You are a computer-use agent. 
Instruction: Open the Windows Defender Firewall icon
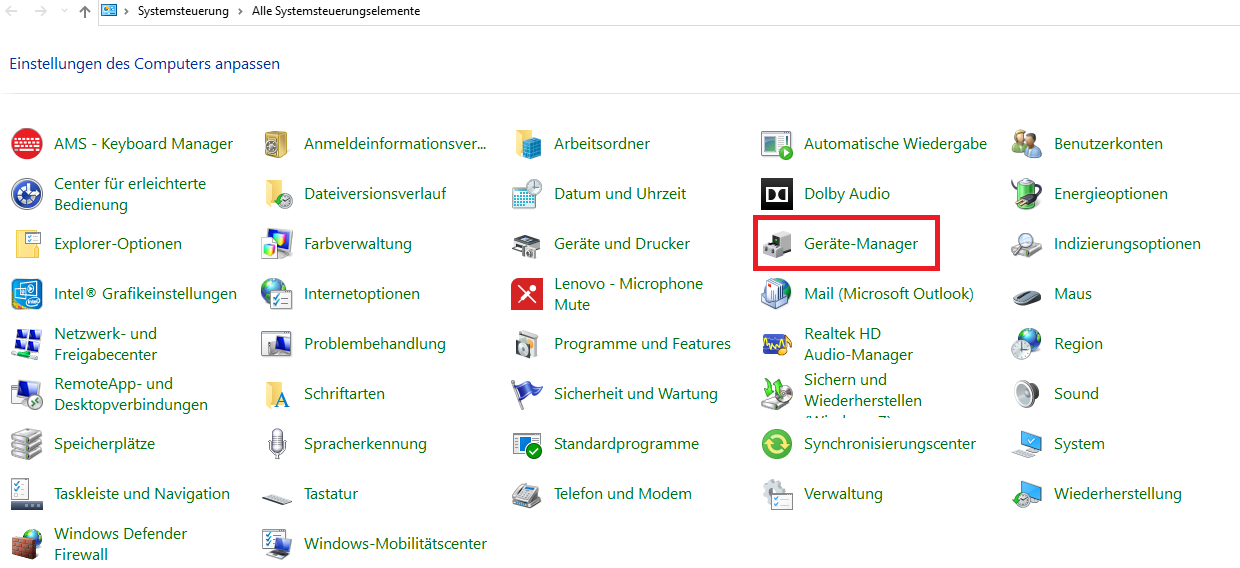coord(27,544)
